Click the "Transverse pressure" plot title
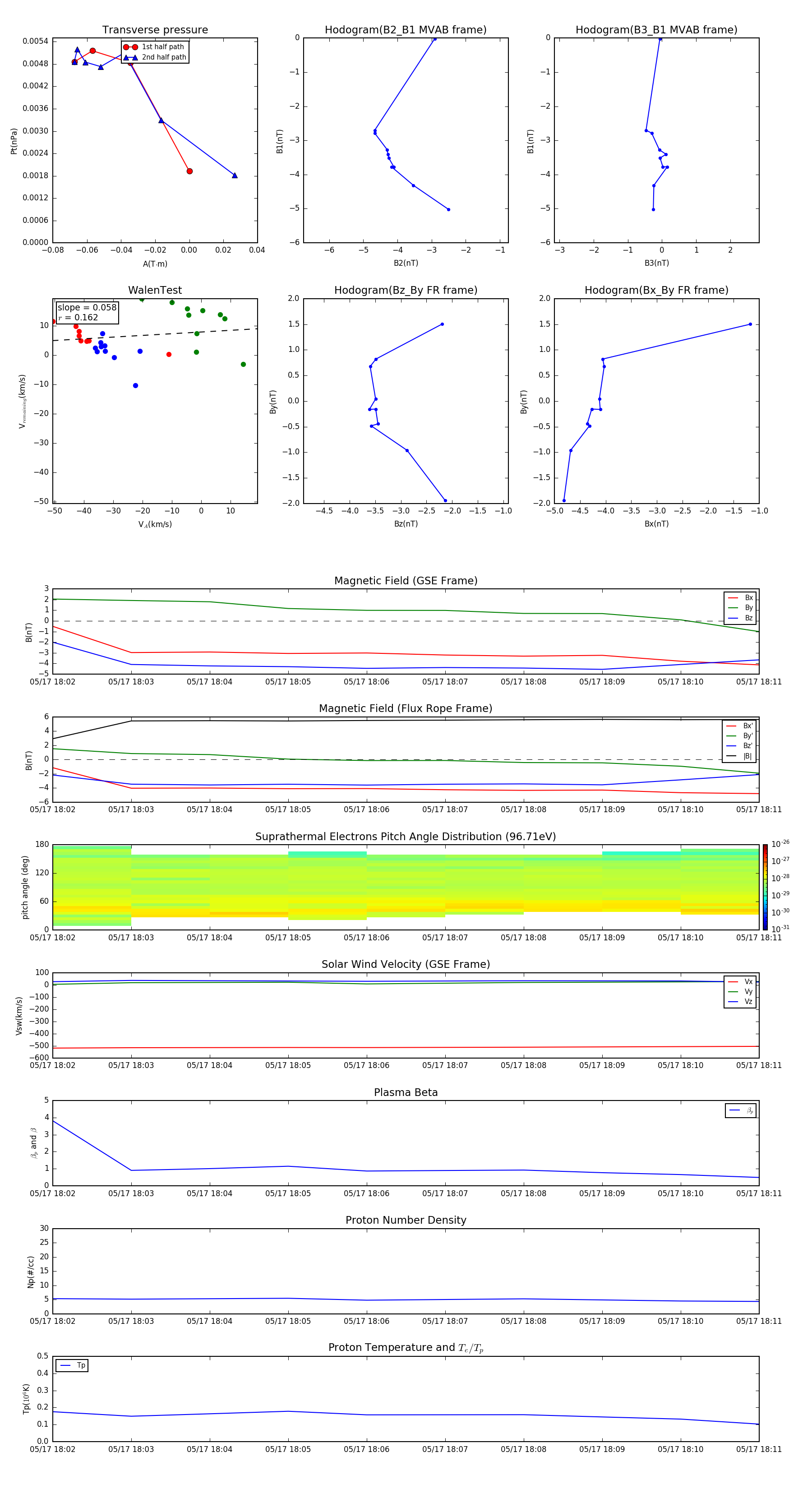Viewport: 812px width, 1489px height. coord(155,30)
